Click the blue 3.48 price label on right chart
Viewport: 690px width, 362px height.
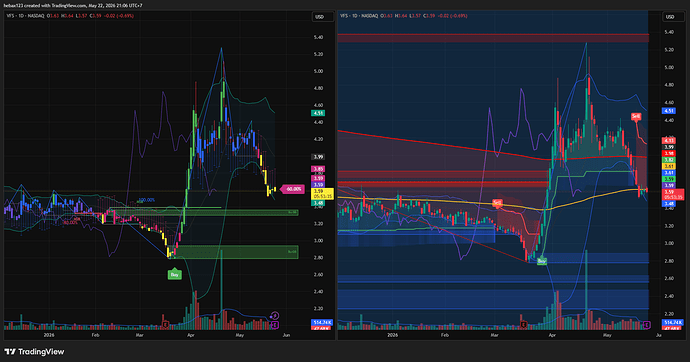(669, 204)
